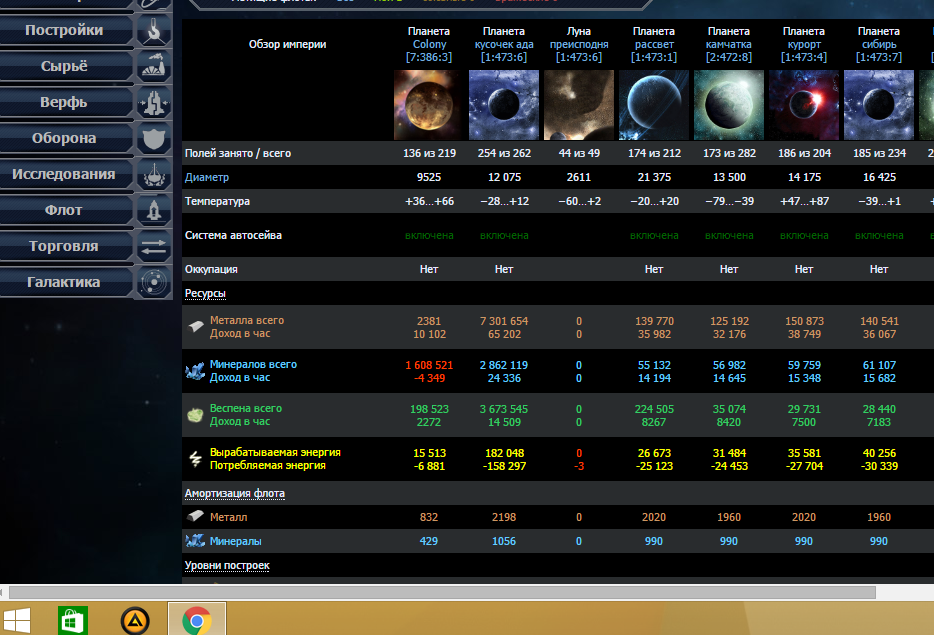
Task: Click the horizontal page scrollbar
Action: [x=442, y=592]
